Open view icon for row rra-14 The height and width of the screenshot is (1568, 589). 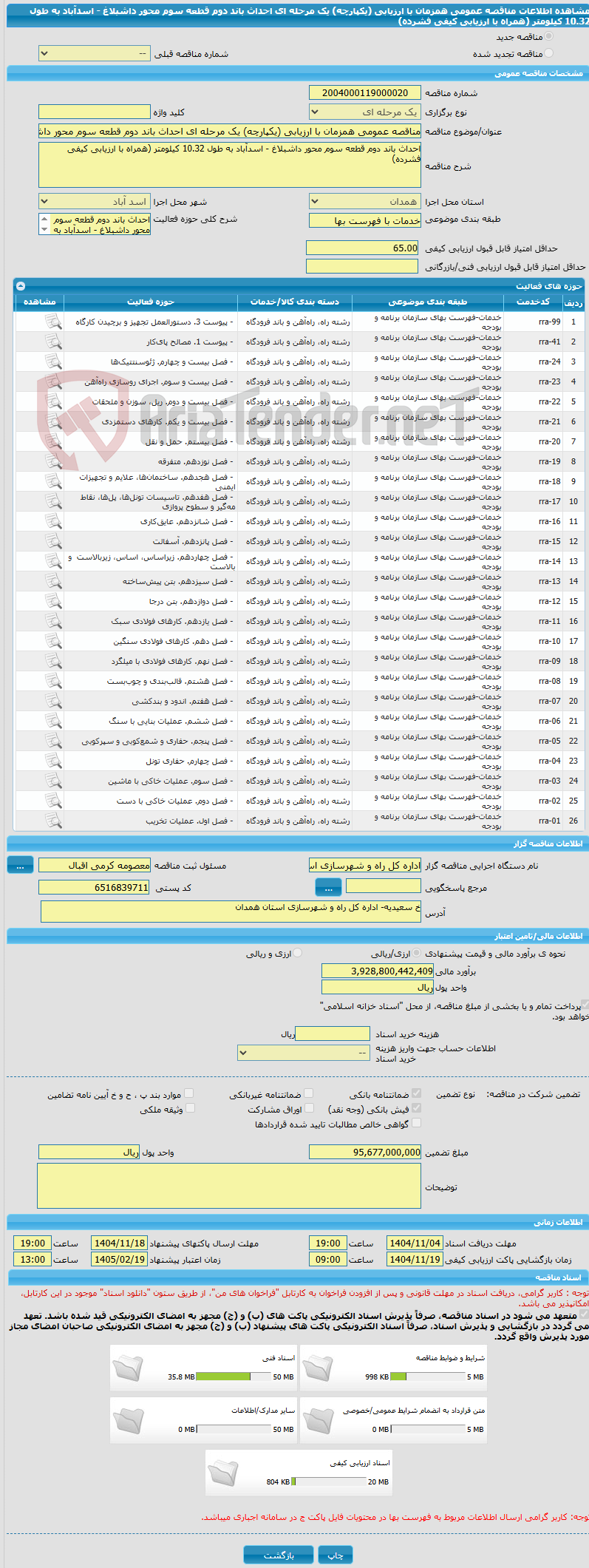53,561
